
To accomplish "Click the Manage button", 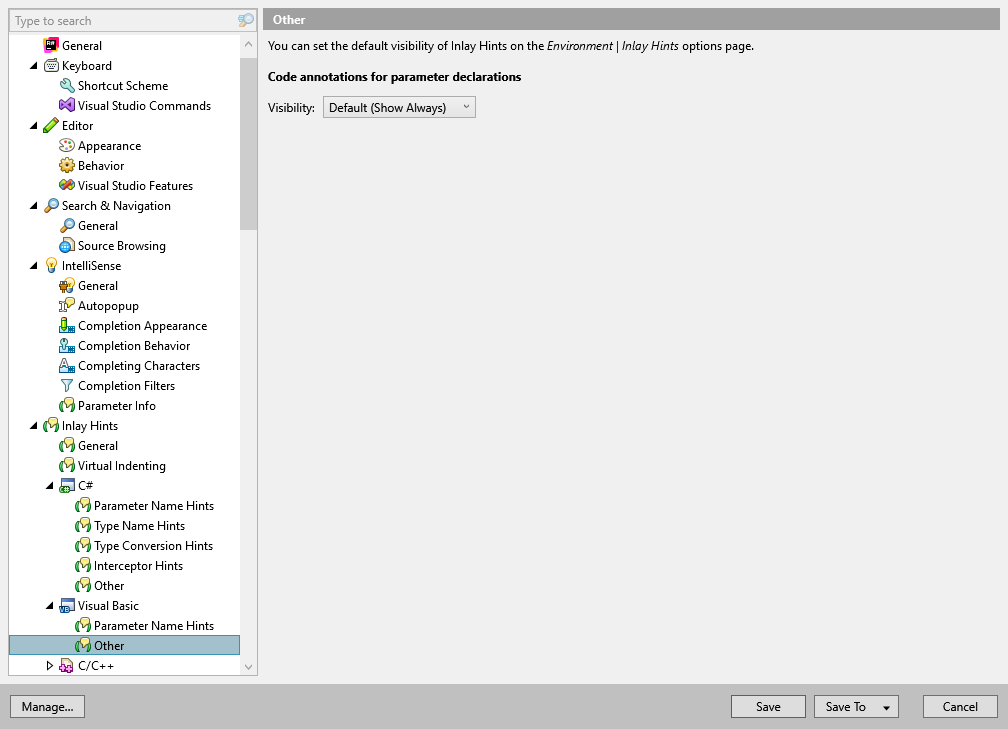I will pos(47,706).
